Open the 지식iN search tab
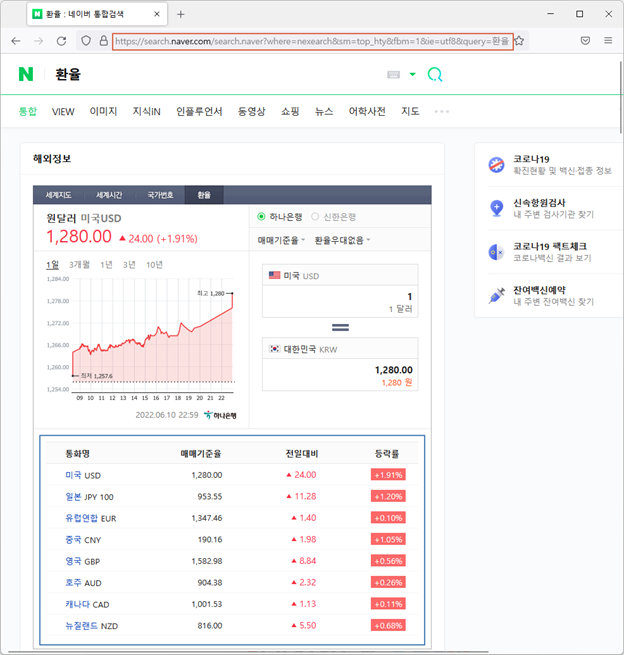The height and width of the screenshot is (655, 624). coord(147,112)
